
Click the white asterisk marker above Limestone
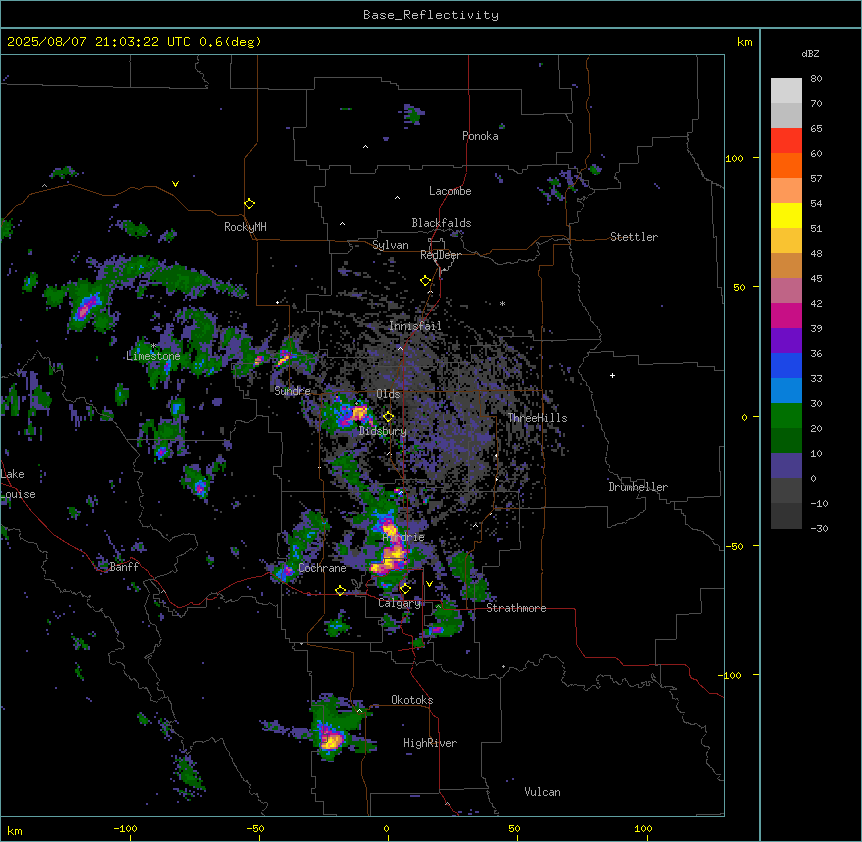pos(153,346)
